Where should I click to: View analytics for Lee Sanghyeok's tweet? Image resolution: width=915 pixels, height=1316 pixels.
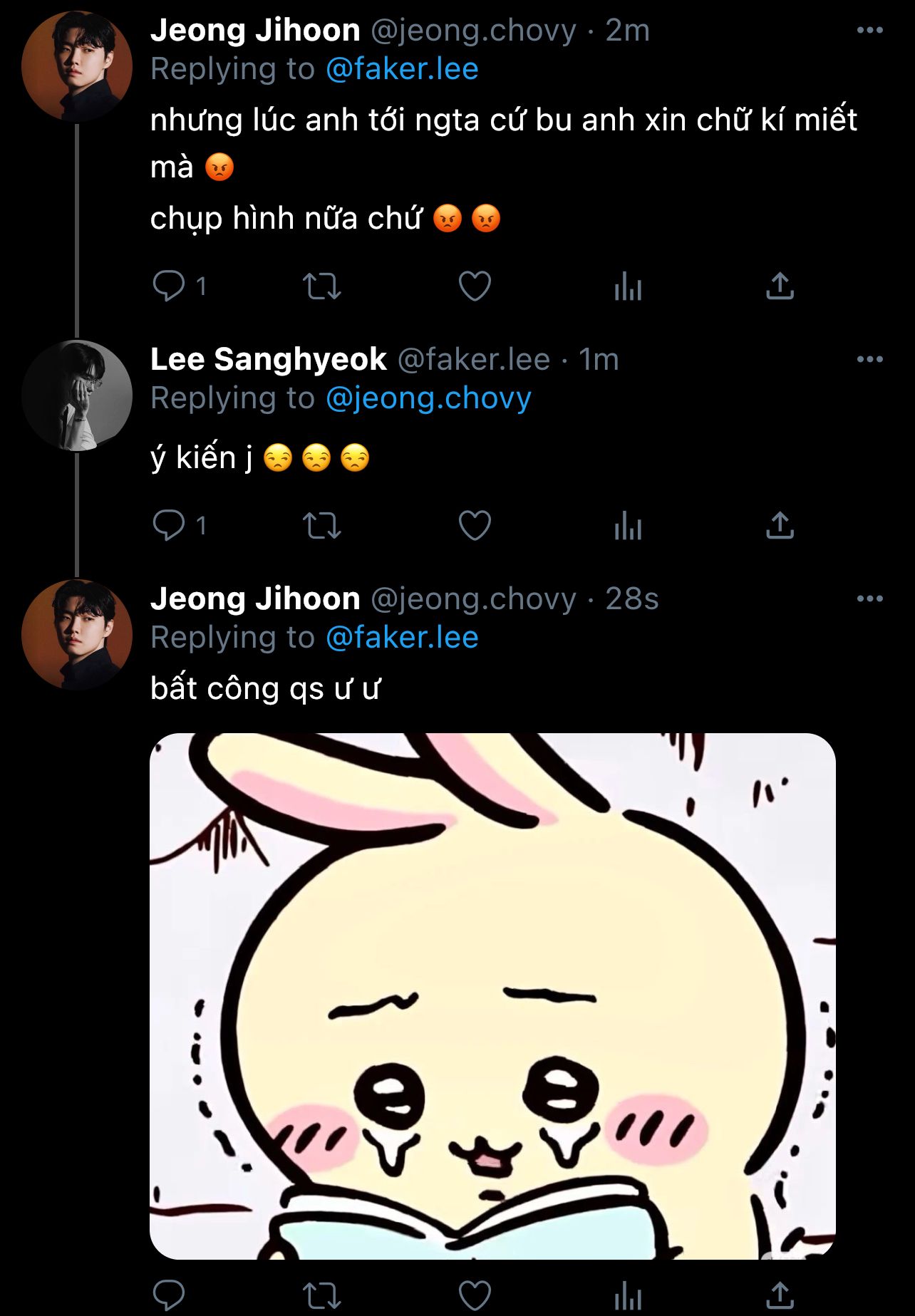tap(628, 527)
